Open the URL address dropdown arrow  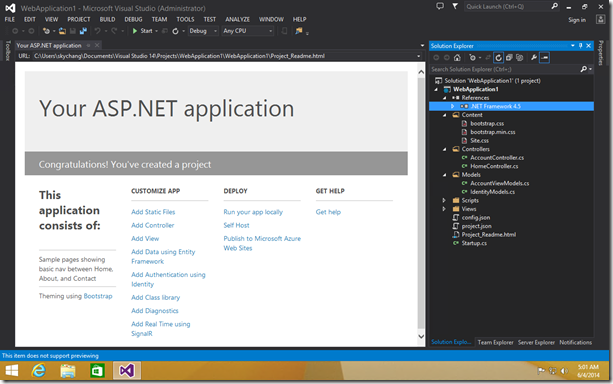(x=419, y=56)
